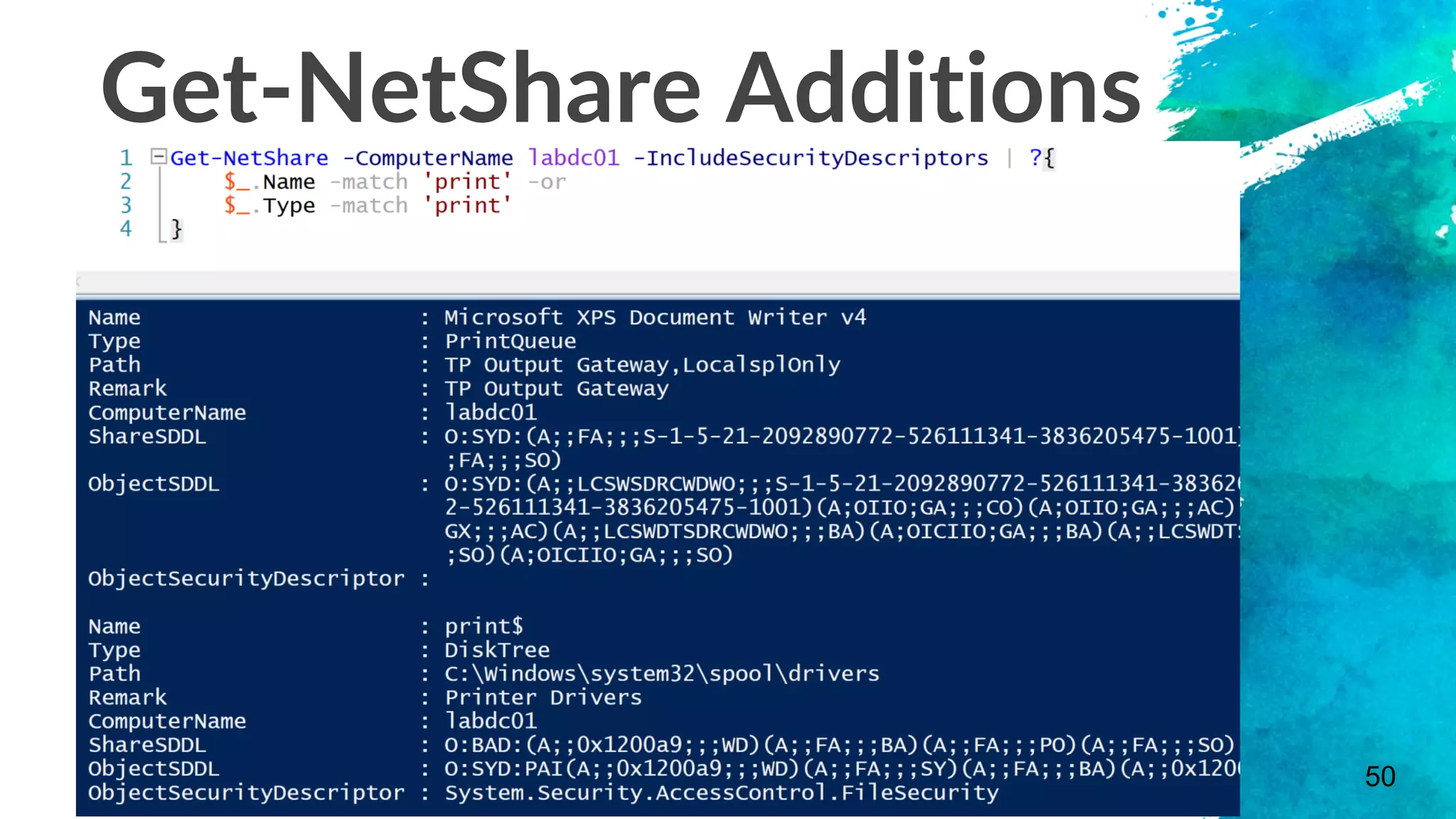Click the first ShareSDDL label in output
Image resolution: width=1456 pixels, height=819 pixels.
[x=147, y=437]
